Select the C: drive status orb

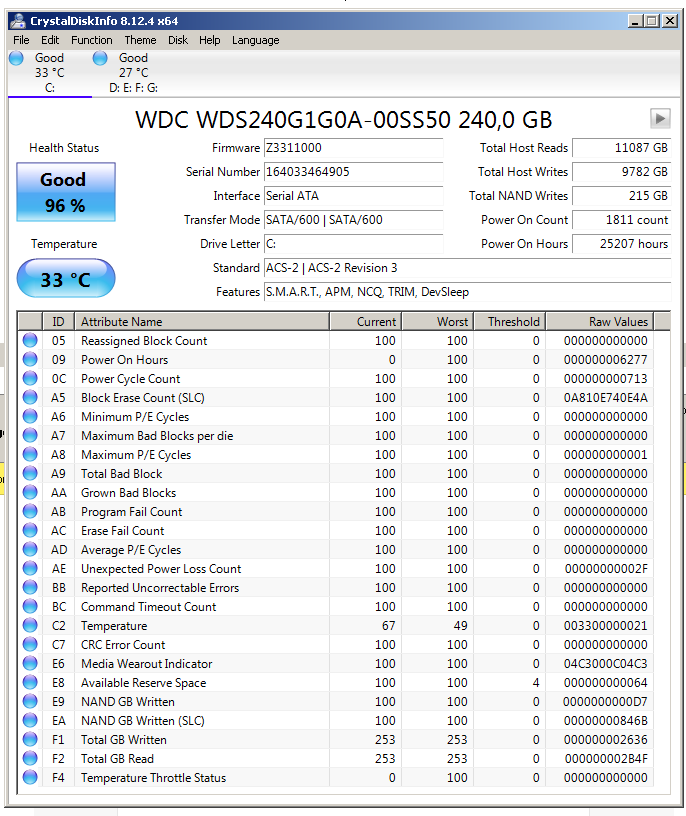17,58
